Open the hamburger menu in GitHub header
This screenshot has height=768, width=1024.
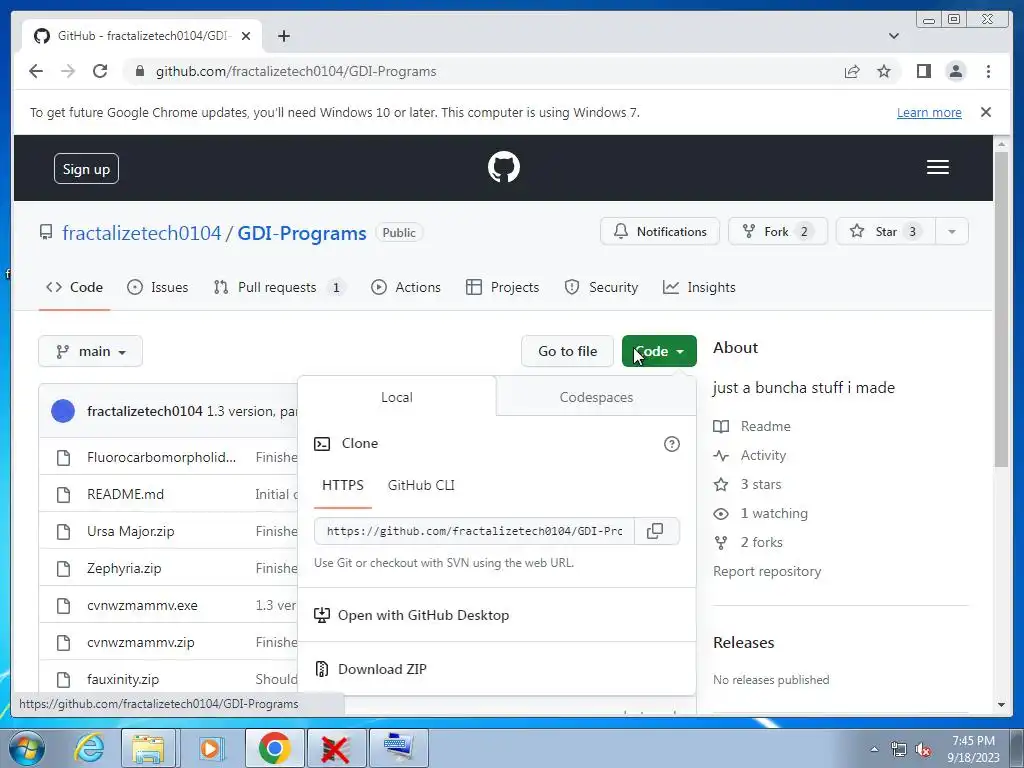pos(937,167)
